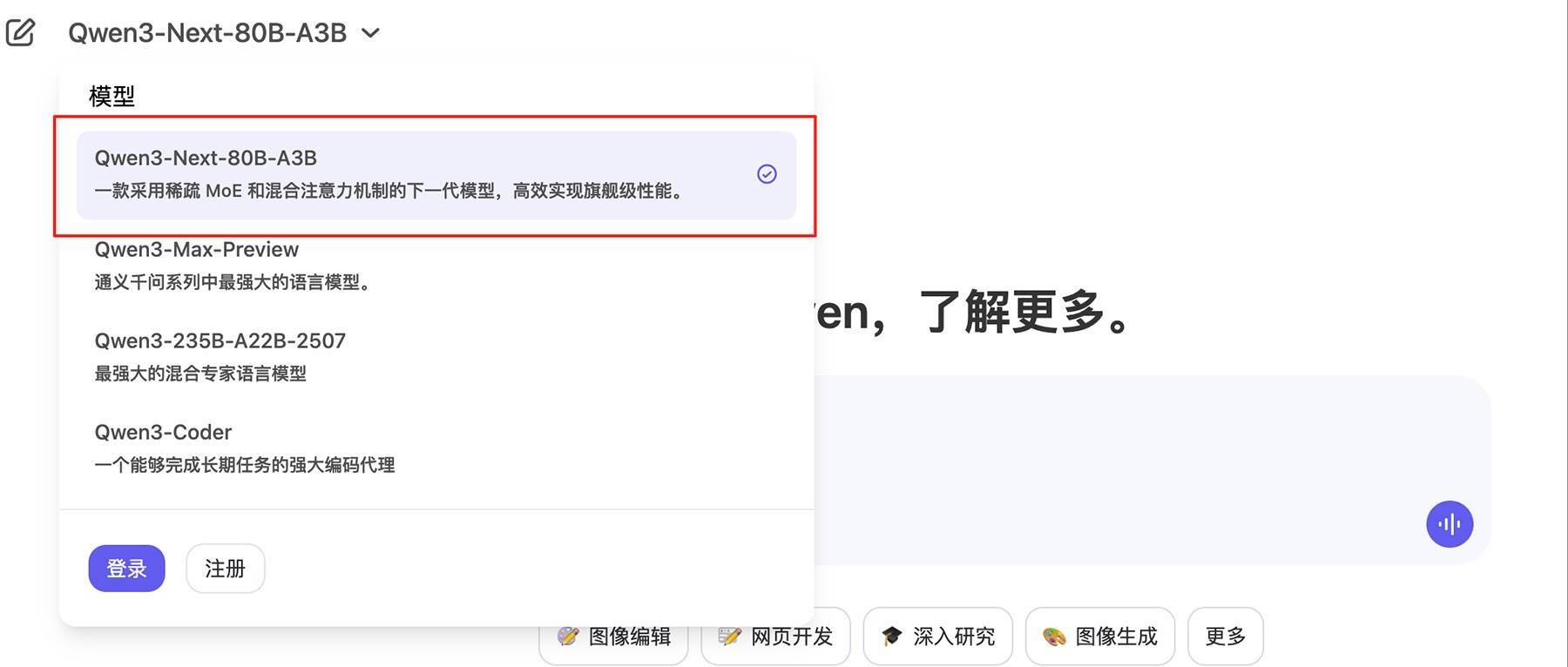Open the 图像编辑 image editing option

613,637
